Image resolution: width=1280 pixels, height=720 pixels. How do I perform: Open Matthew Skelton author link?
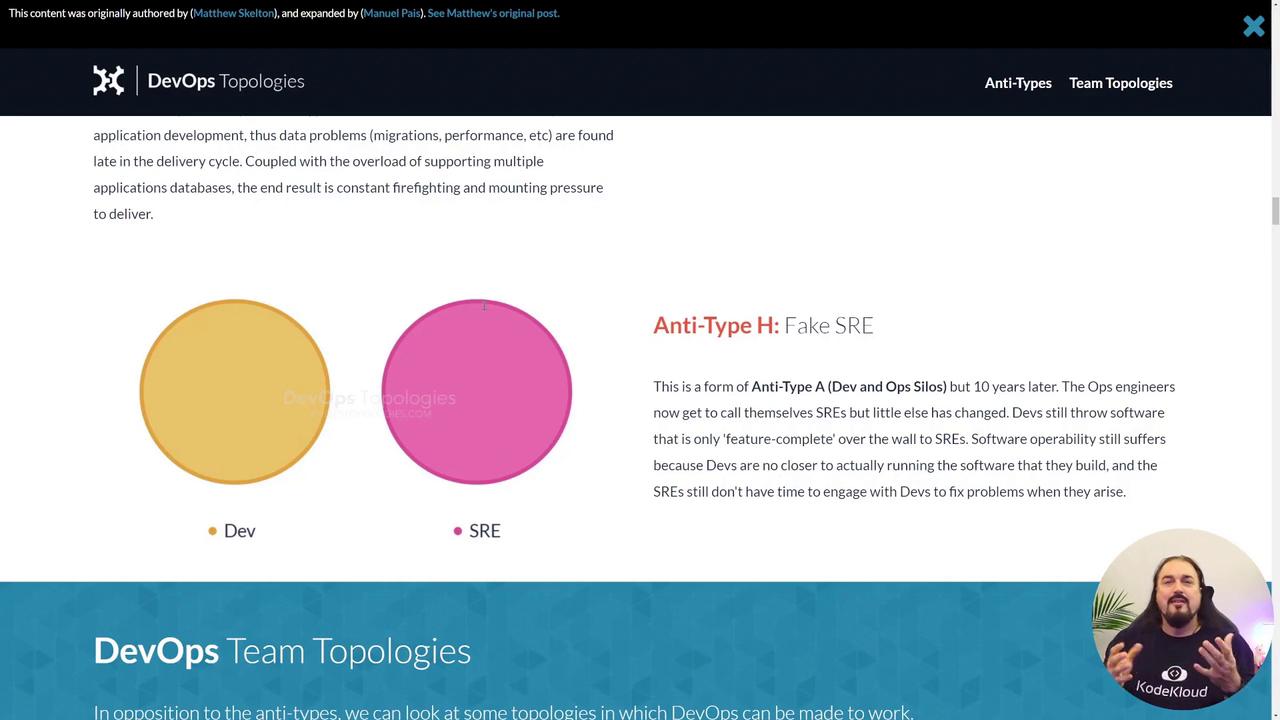(233, 13)
